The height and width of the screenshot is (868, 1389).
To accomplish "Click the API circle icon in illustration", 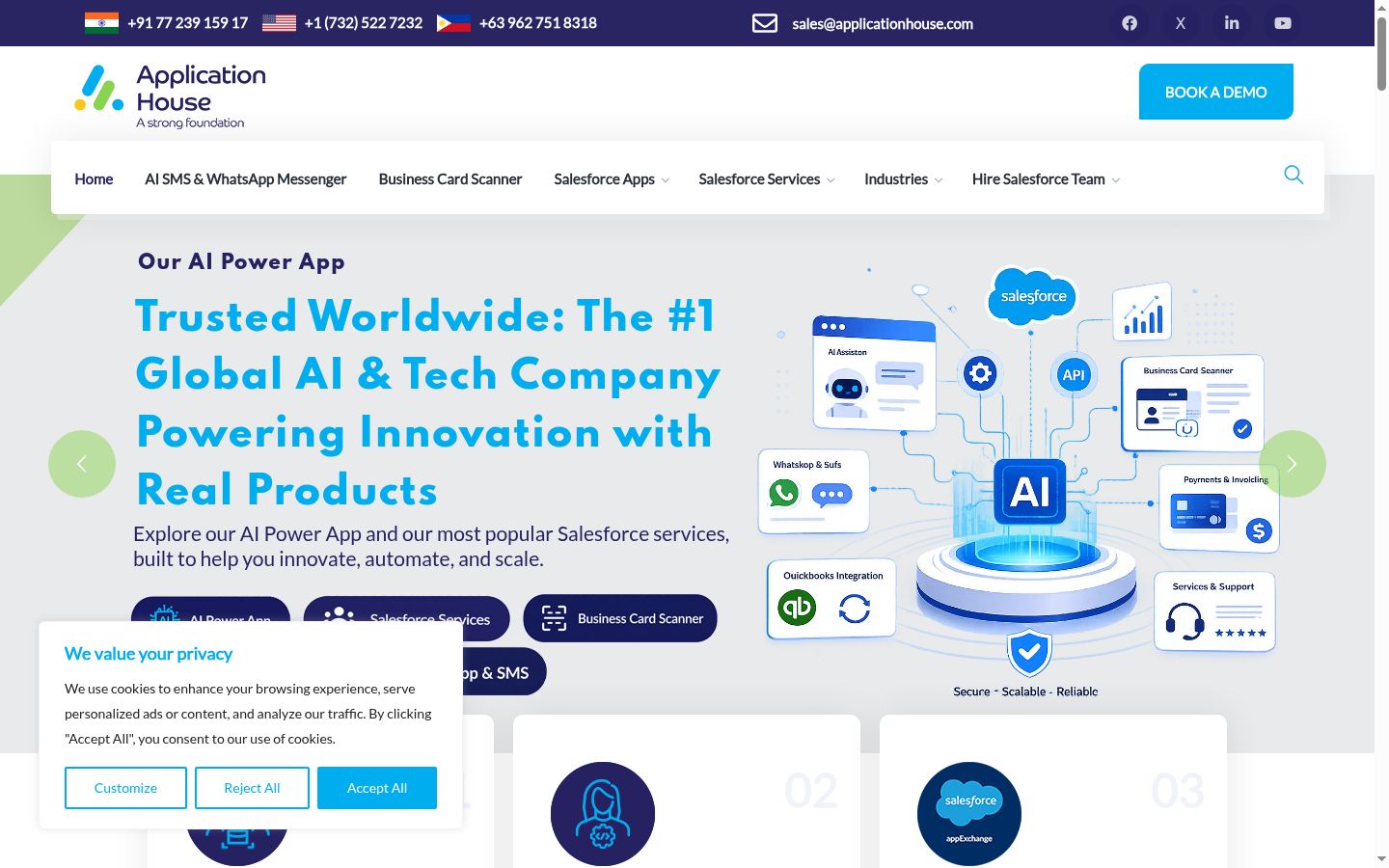I will [x=1074, y=375].
